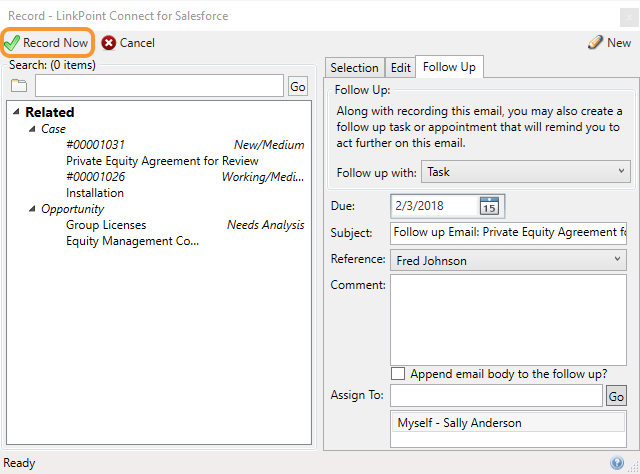Click inside the Comment text area

508,320
